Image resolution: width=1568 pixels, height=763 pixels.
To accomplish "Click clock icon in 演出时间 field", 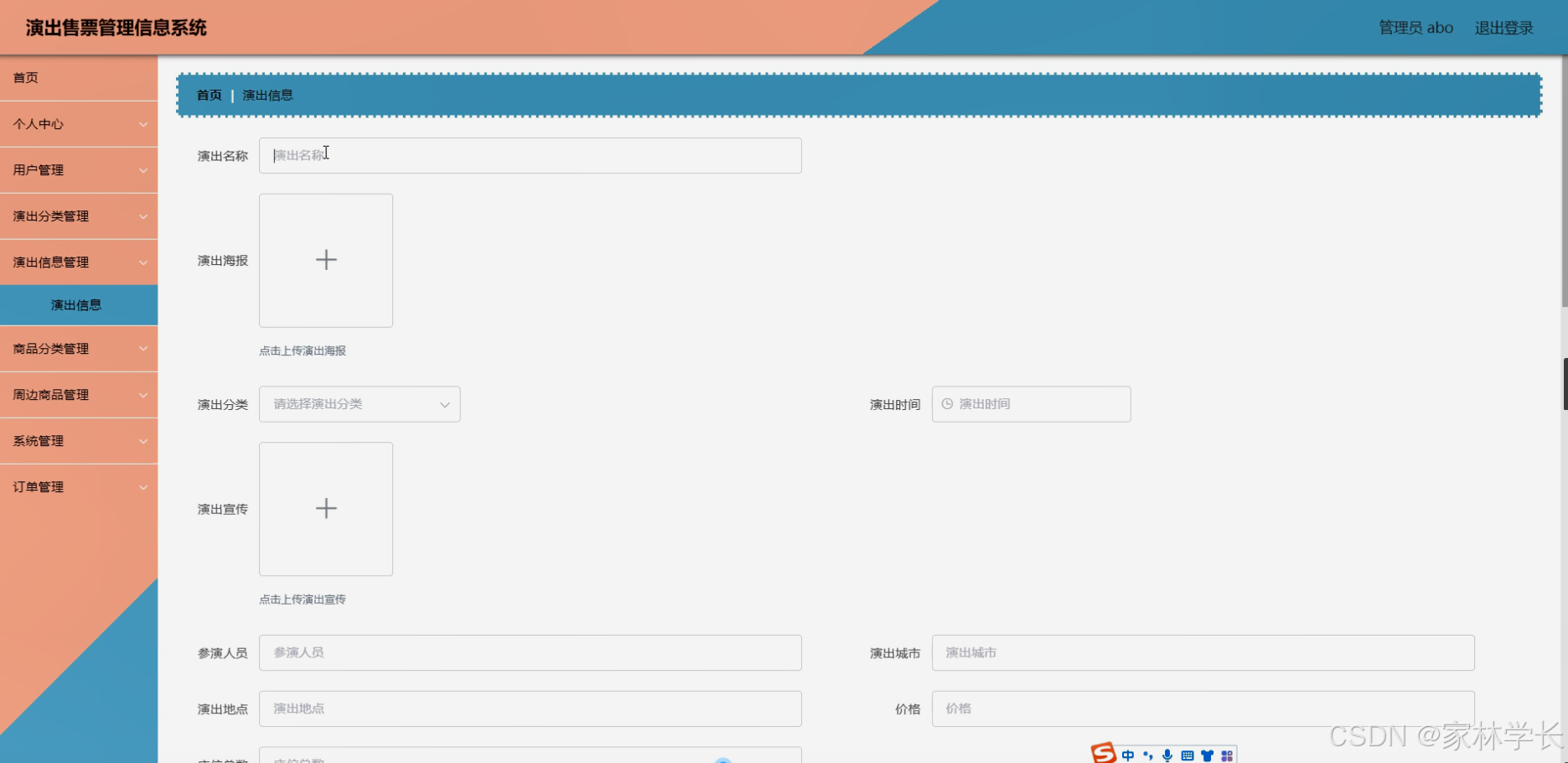I will click(947, 404).
